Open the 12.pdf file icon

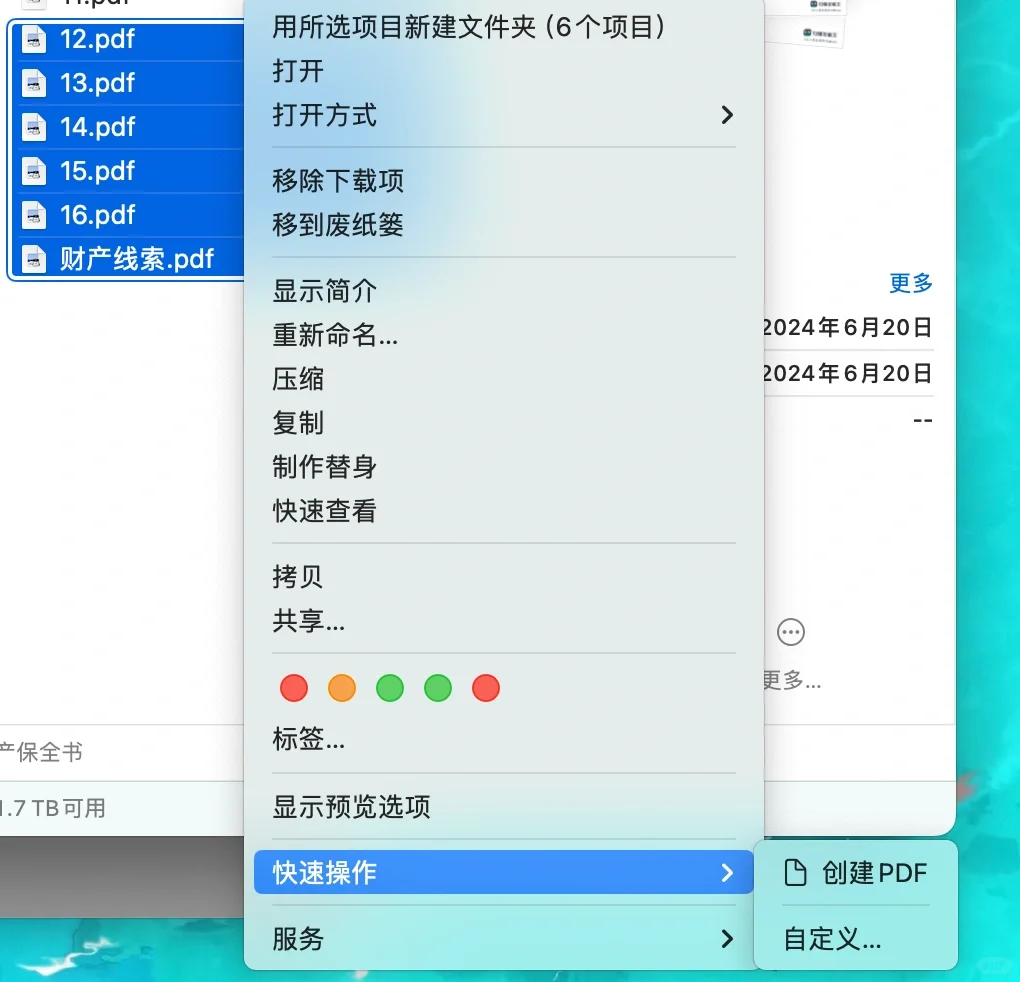pyautogui.click(x=36, y=40)
